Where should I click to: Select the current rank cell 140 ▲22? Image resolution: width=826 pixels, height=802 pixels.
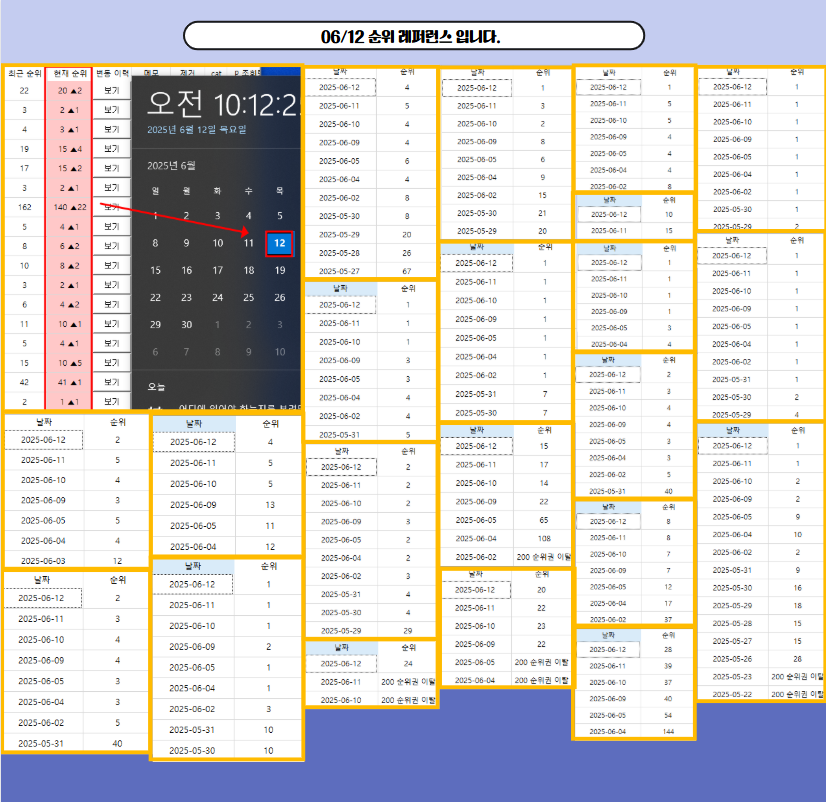tap(70, 208)
